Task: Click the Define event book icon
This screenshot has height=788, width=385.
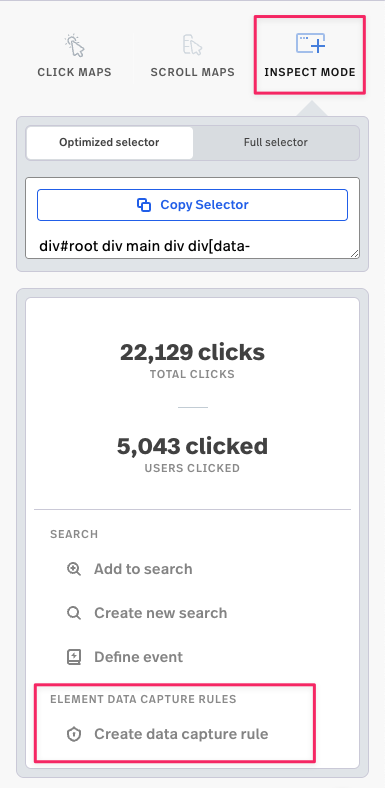Action: coord(73,657)
